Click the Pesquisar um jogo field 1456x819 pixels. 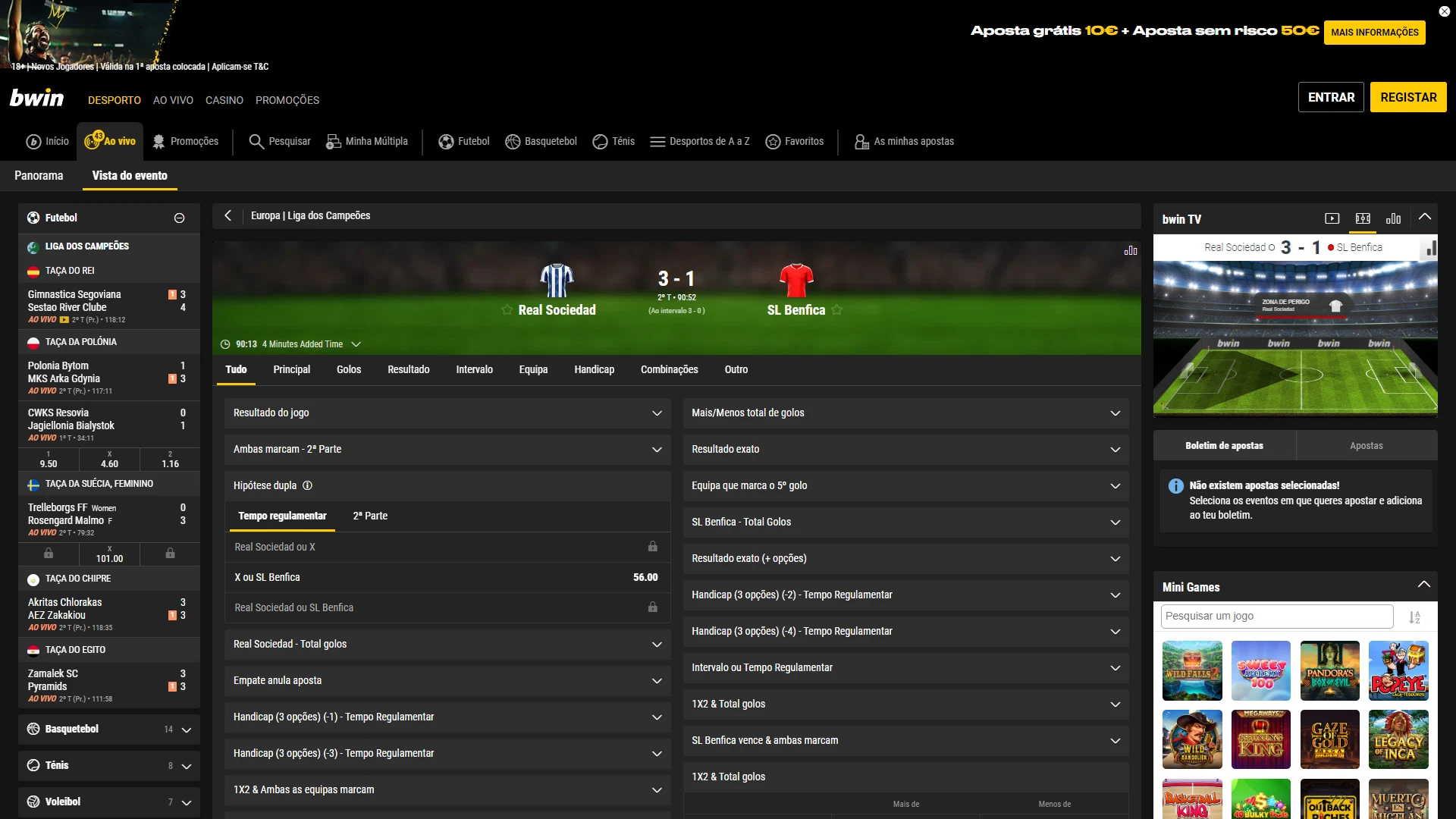(1277, 617)
